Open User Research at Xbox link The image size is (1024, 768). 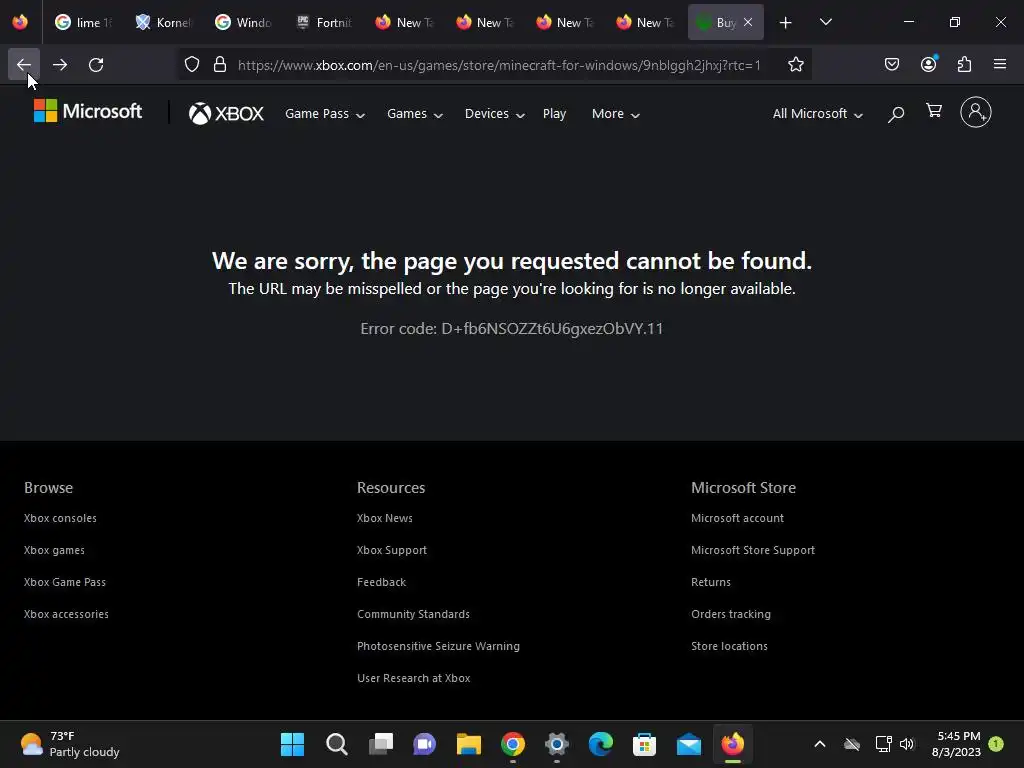[x=413, y=678]
